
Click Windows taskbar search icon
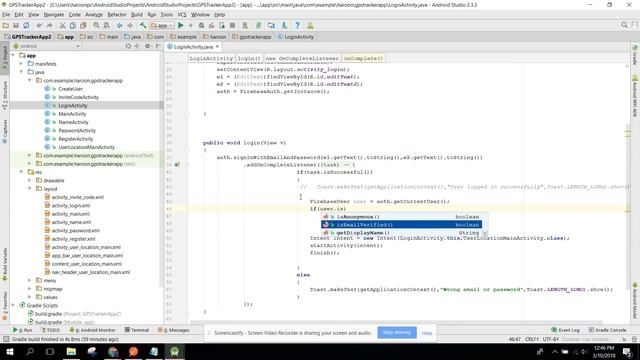[30, 351]
